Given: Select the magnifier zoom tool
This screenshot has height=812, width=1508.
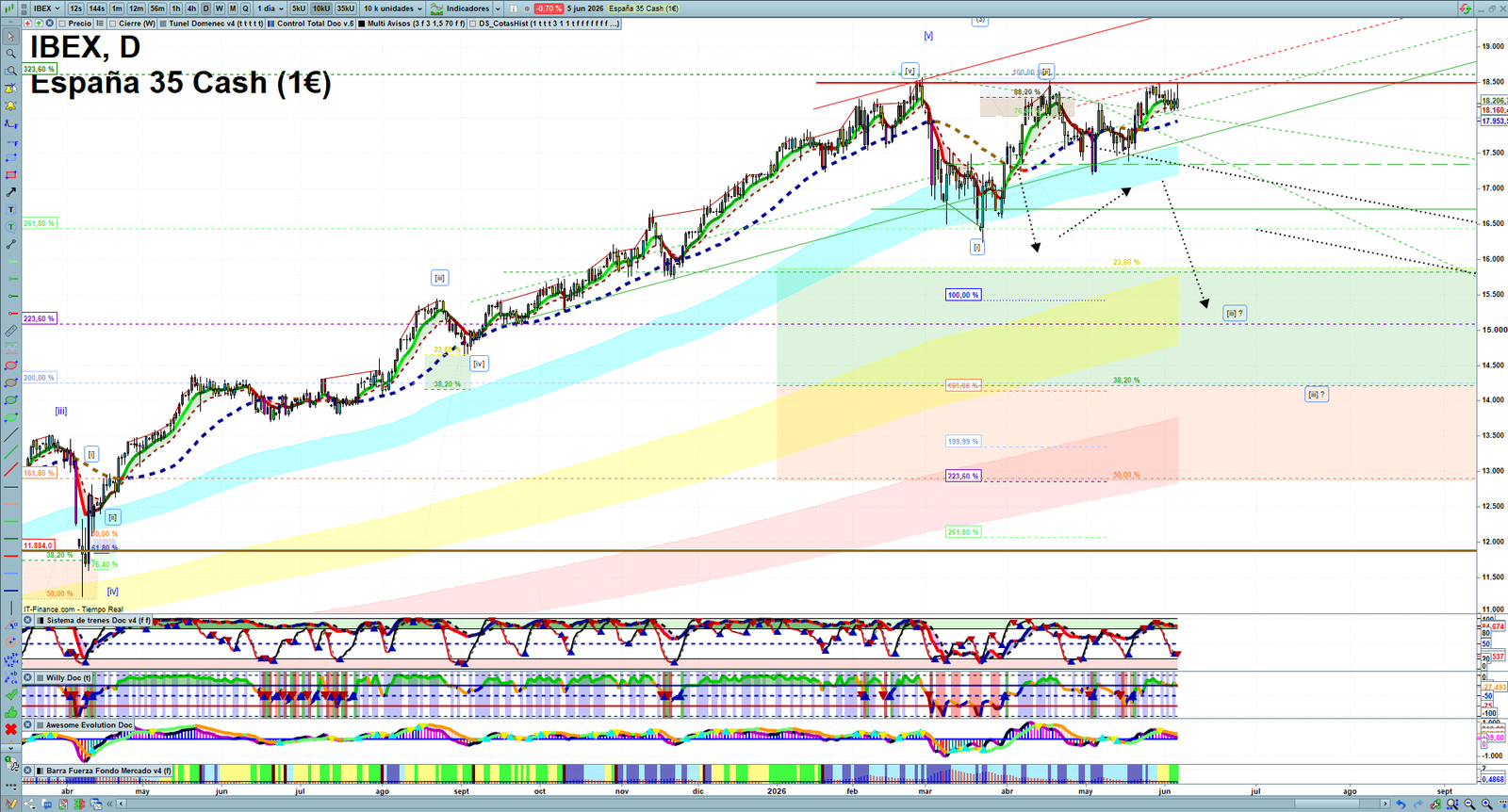Looking at the screenshot, I should pos(11,54).
